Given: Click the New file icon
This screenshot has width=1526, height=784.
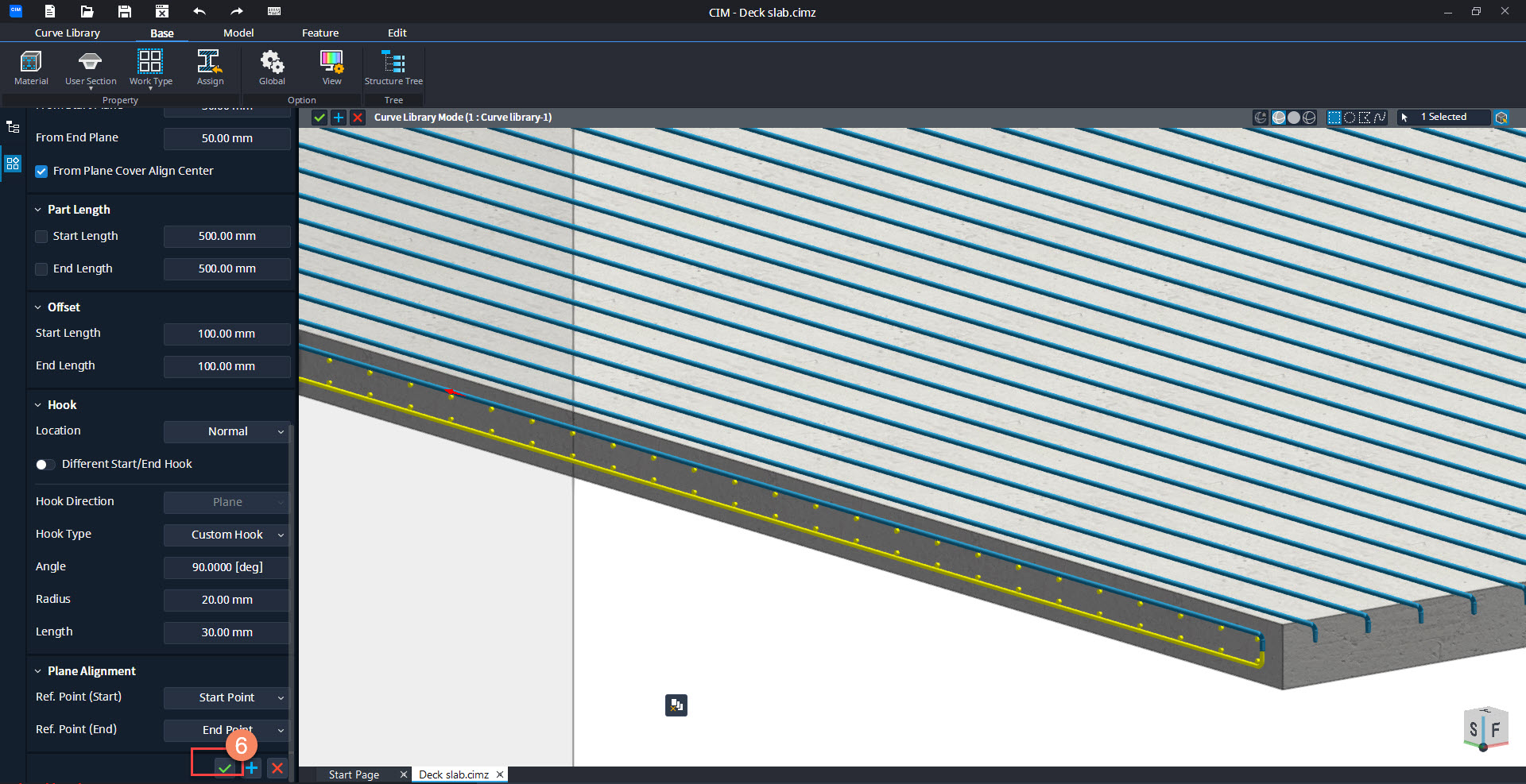Looking at the screenshot, I should pyautogui.click(x=50, y=11).
